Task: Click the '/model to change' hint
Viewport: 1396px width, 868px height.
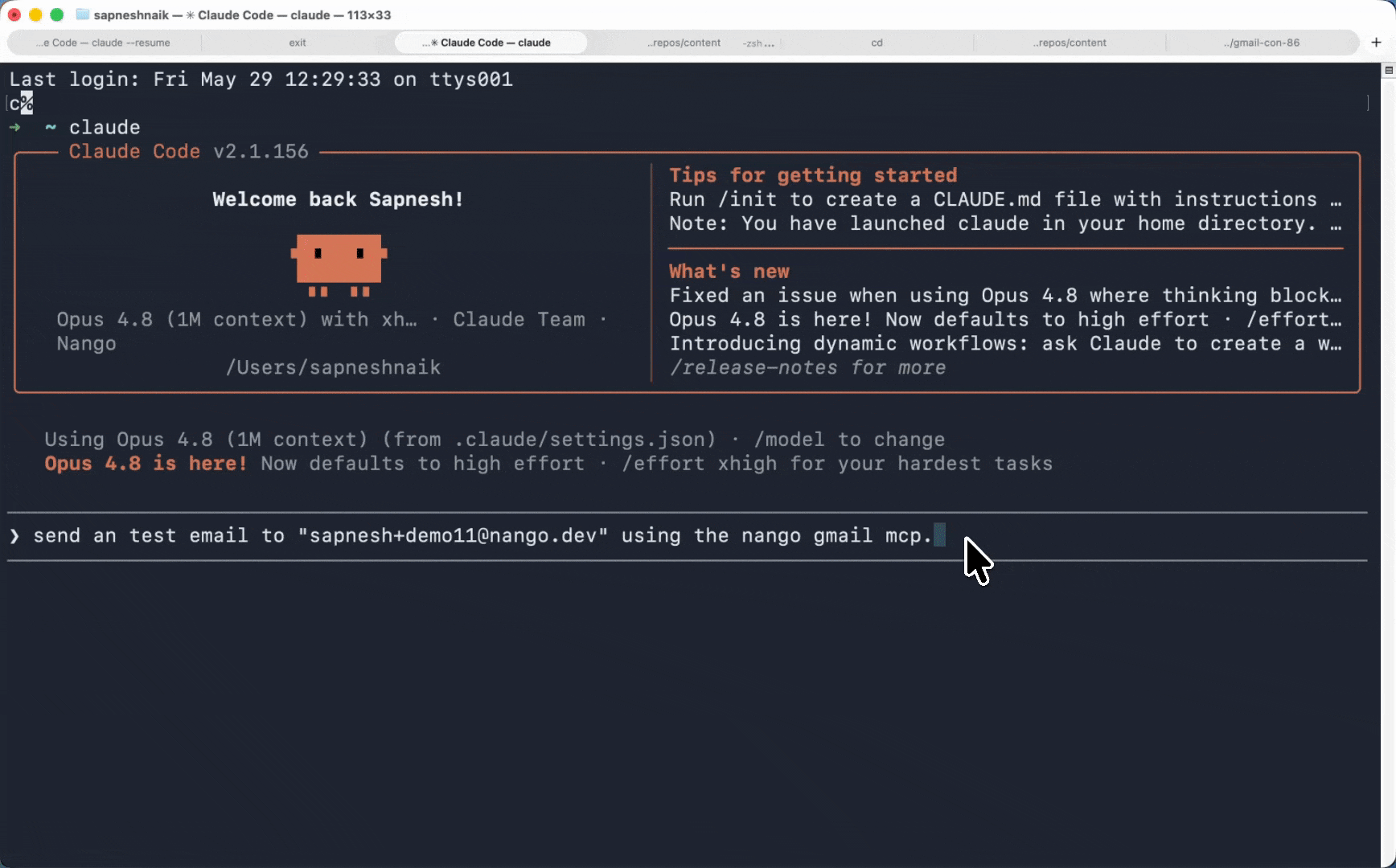Action: click(x=849, y=439)
